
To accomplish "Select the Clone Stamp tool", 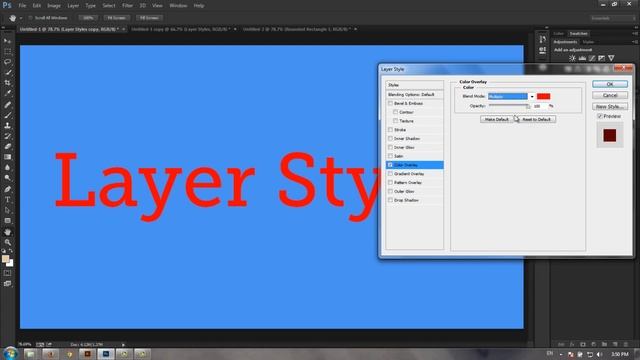I will (7, 126).
